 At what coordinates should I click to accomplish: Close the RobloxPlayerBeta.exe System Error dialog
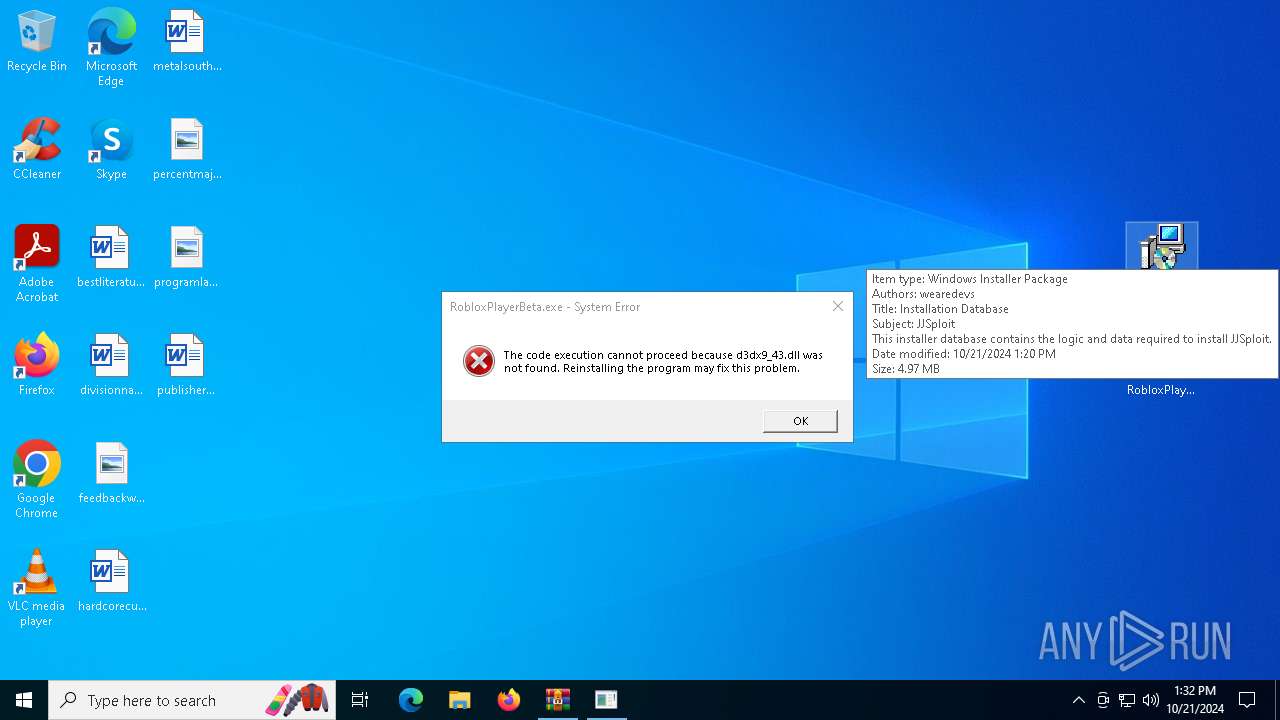838,306
